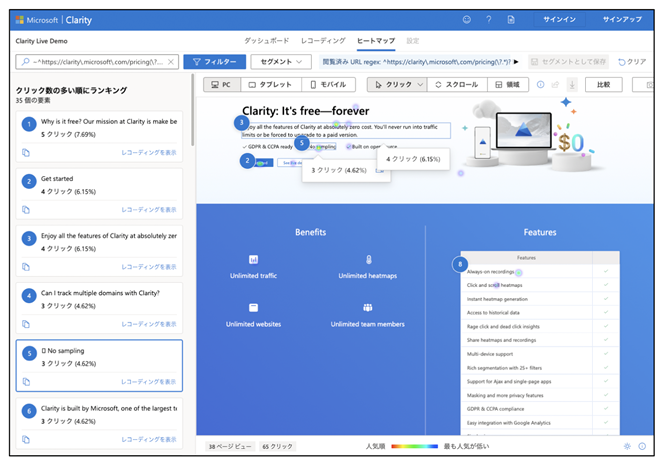Screen dimensions: 665x466
Task: Show recordings for 'Enjoy all the features' element
Action: pyautogui.click(x=149, y=267)
